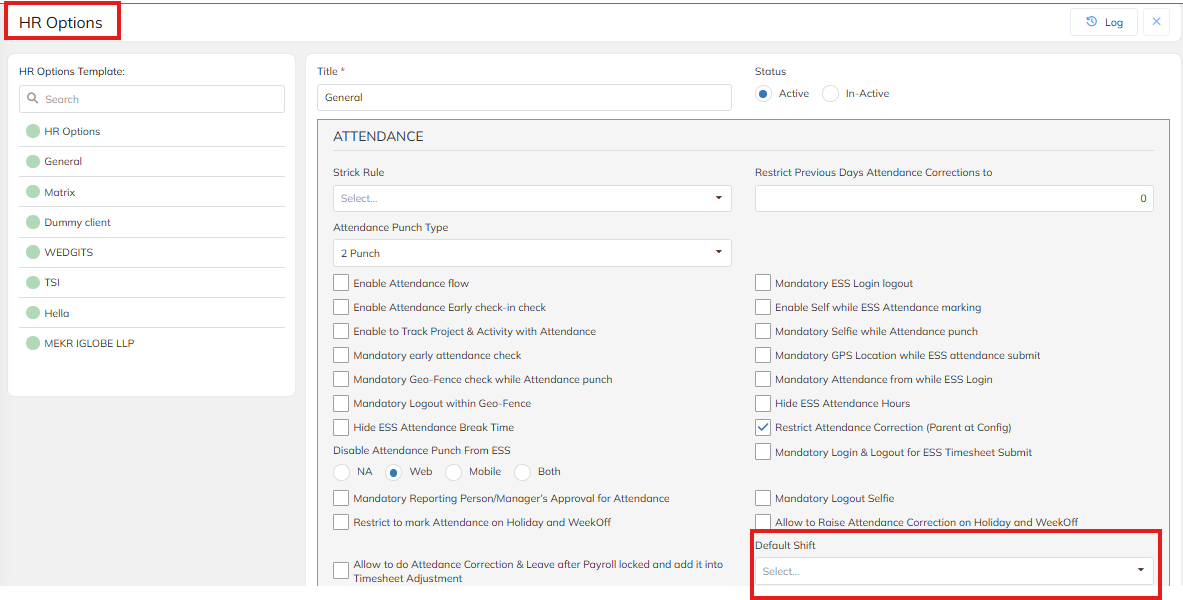Check Mandatory Attendance from while ESS Login
1183x600 pixels.
(763, 379)
